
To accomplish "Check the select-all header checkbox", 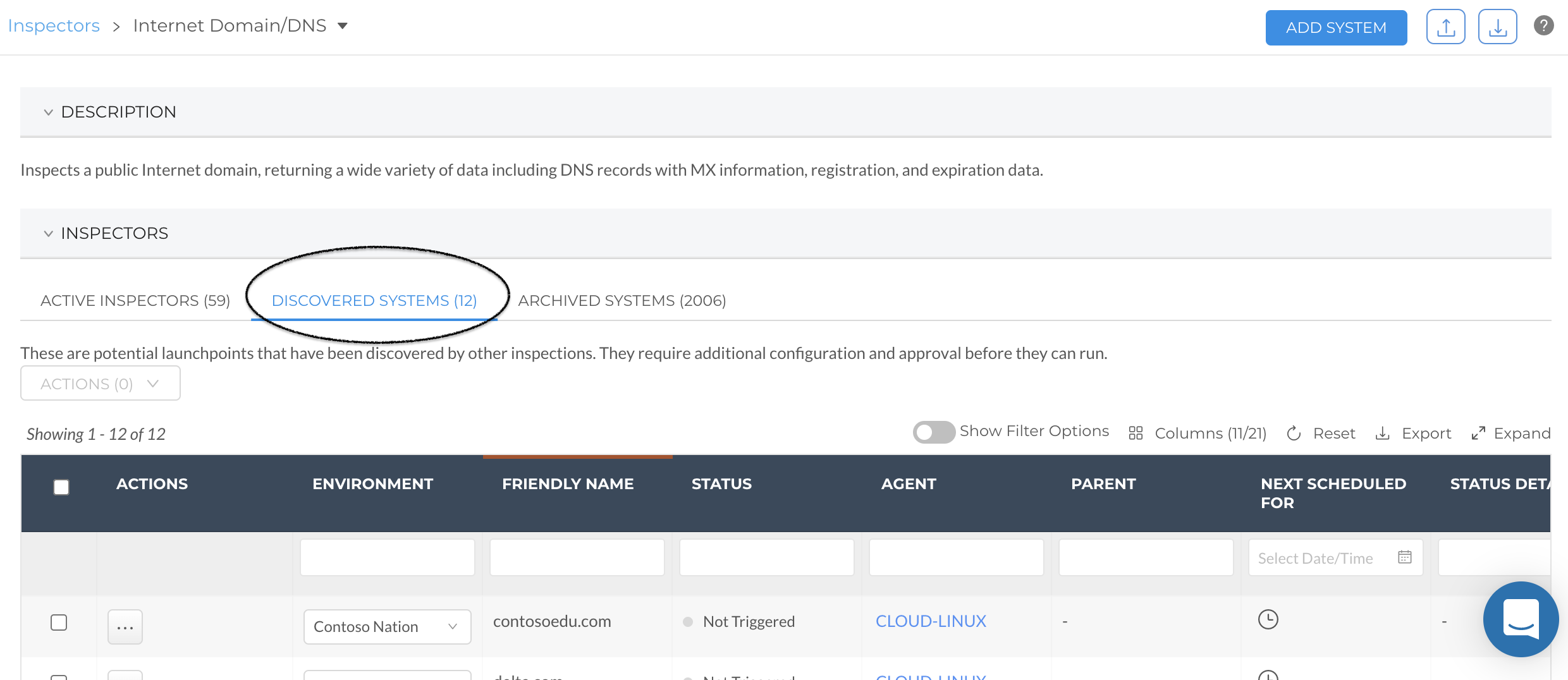I will tap(61, 487).
